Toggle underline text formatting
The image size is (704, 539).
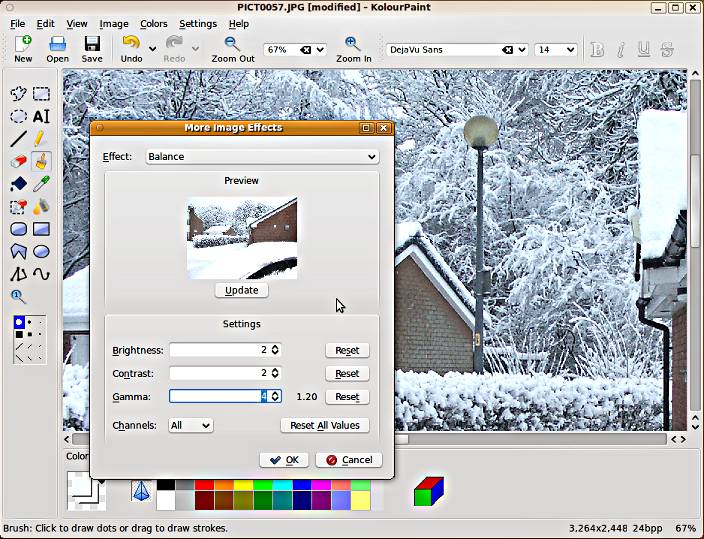tap(643, 50)
